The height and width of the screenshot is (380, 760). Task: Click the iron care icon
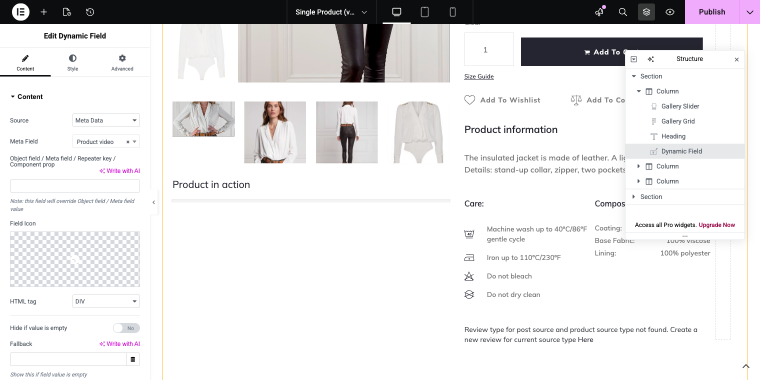coord(469,257)
